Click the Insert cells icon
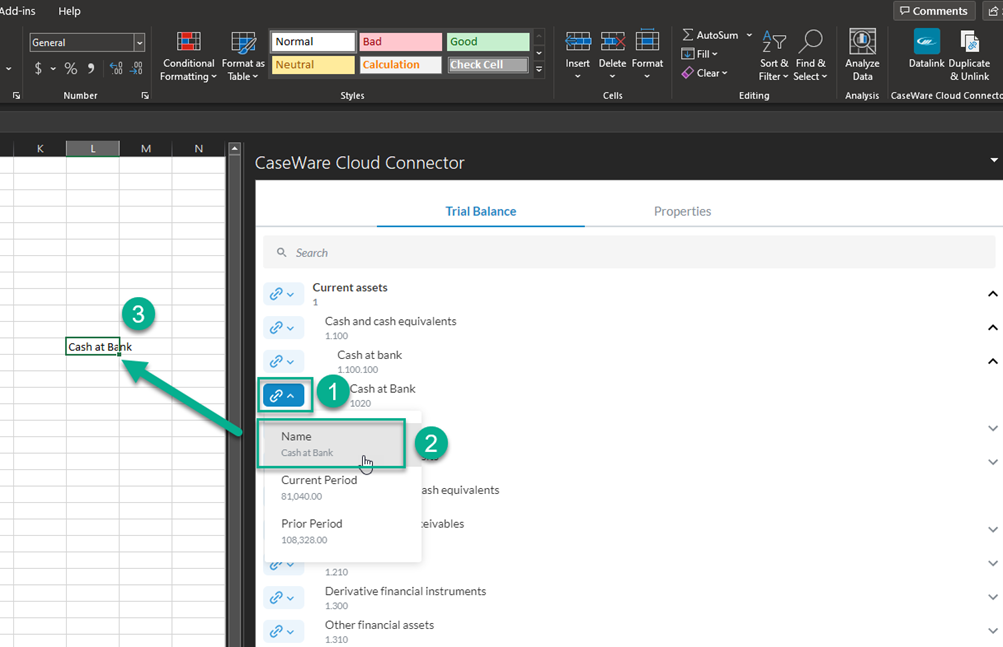The width and height of the screenshot is (1003, 647). pos(578,42)
